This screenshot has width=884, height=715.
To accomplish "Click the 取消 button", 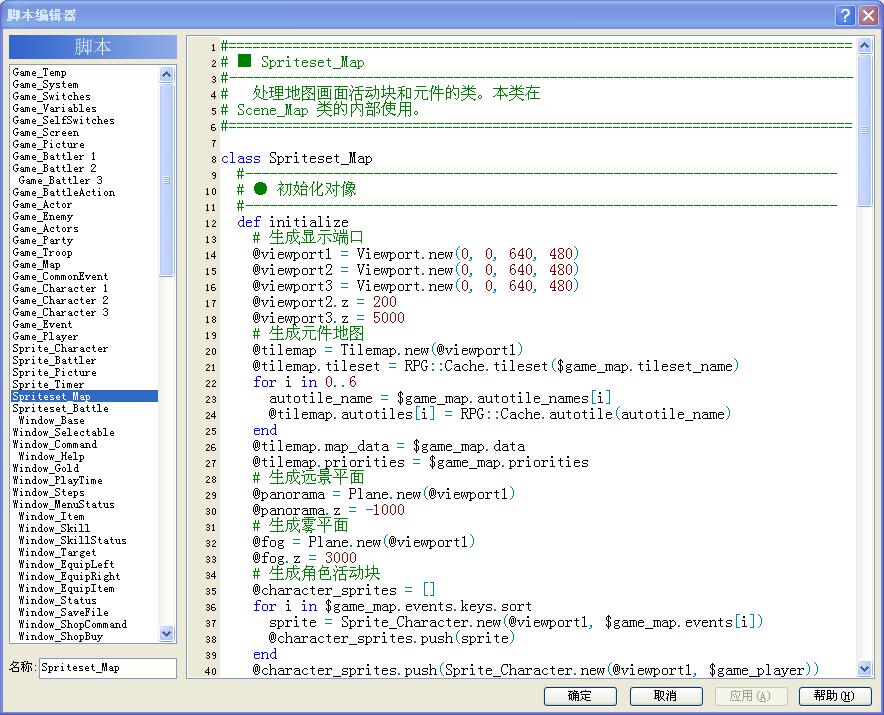I will click(666, 696).
